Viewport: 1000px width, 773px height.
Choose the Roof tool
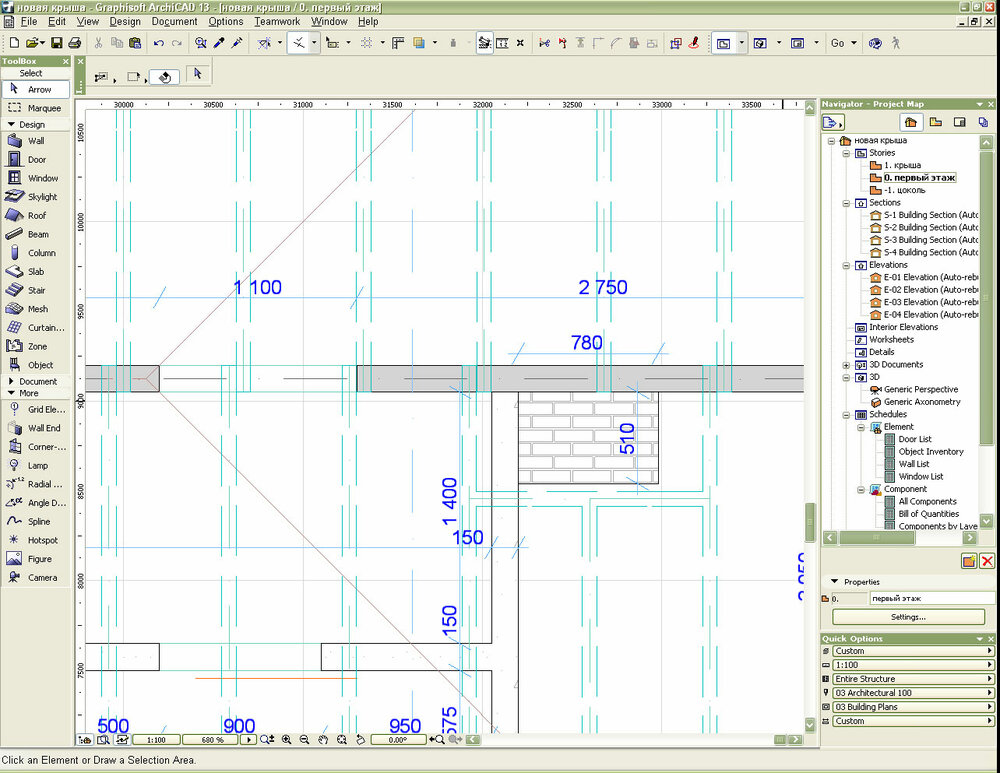coord(36,215)
